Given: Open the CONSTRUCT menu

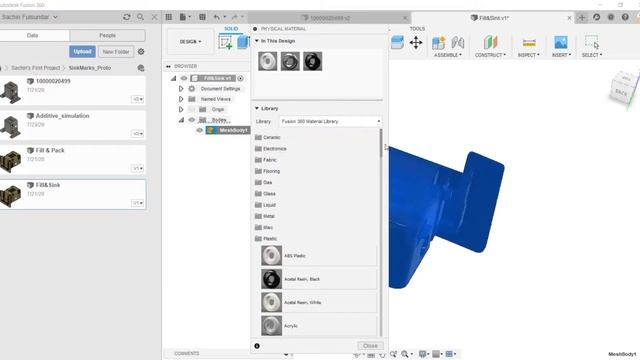Looking at the screenshot, I should pyautogui.click(x=490, y=55).
